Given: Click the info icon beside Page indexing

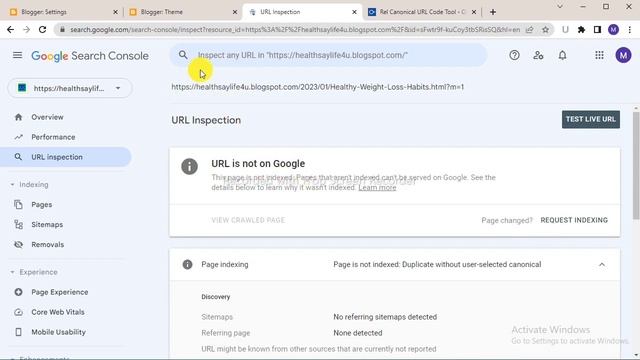Looking at the screenshot, I should [x=187, y=264].
